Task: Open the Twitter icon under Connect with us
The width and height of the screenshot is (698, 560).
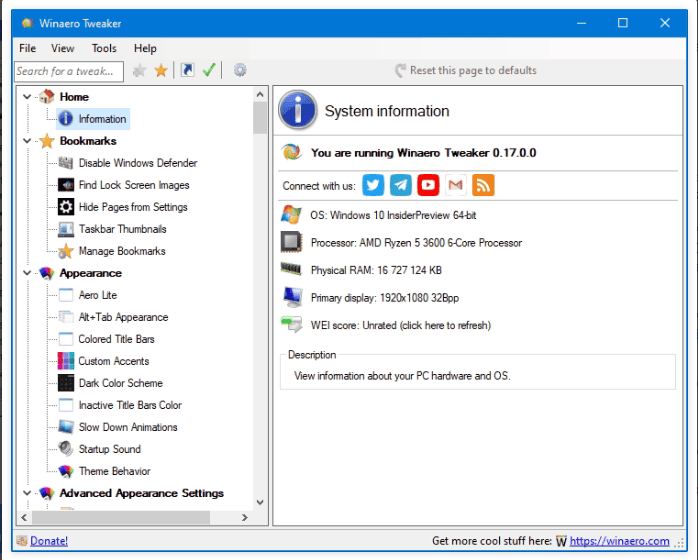Action: coord(373,185)
